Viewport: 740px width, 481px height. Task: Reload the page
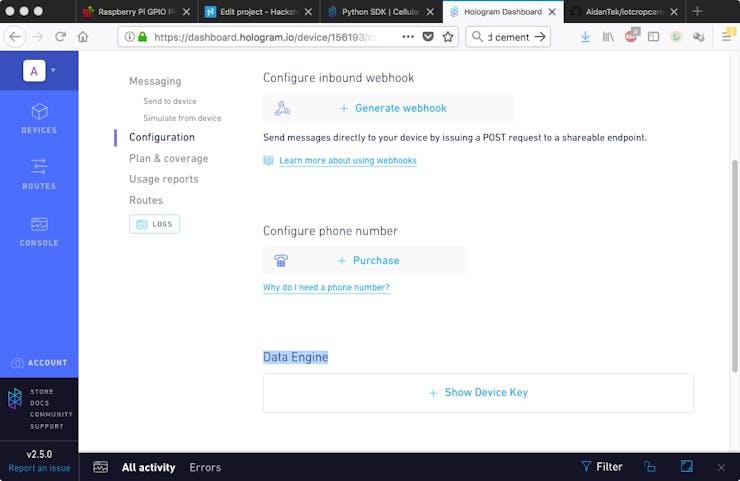[60, 37]
